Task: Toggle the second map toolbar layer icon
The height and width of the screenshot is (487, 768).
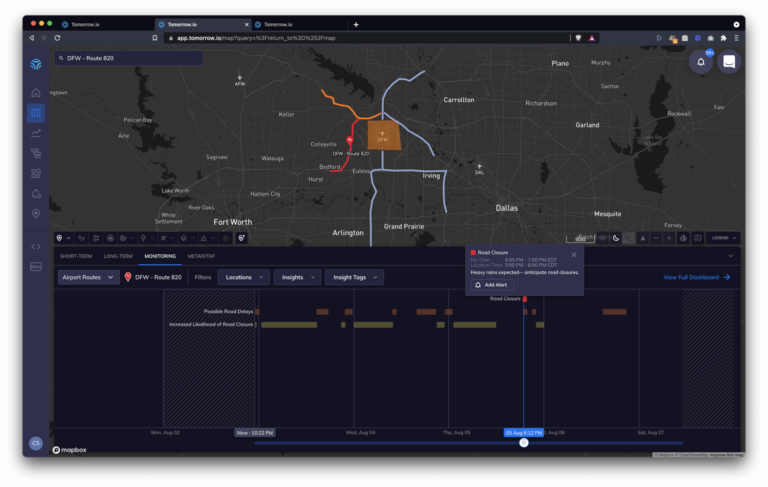Action: tap(81, 238)
